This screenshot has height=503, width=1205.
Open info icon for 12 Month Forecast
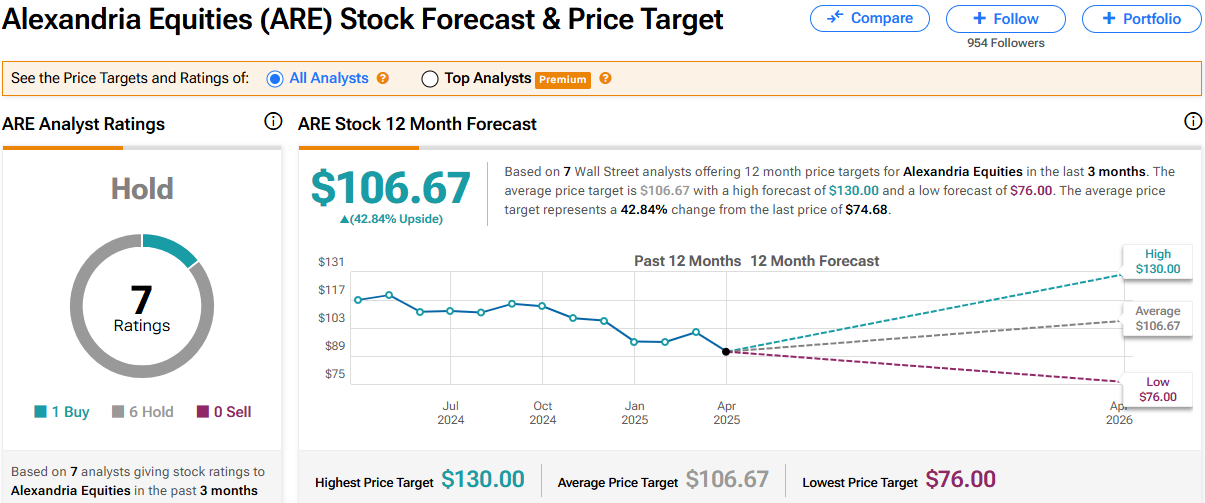coord(1193,122)
